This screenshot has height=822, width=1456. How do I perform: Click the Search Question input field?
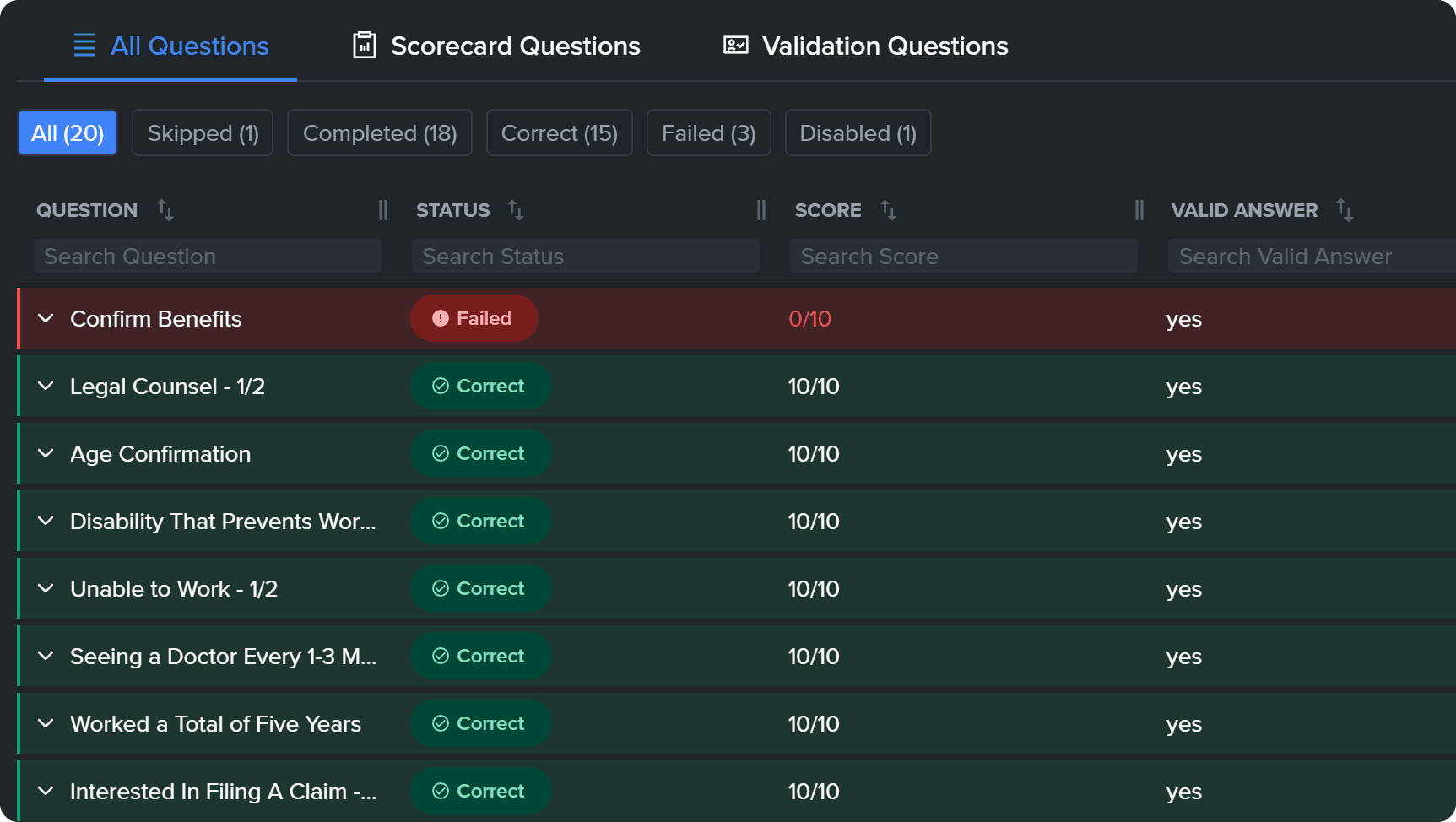(x=207, y=256)
